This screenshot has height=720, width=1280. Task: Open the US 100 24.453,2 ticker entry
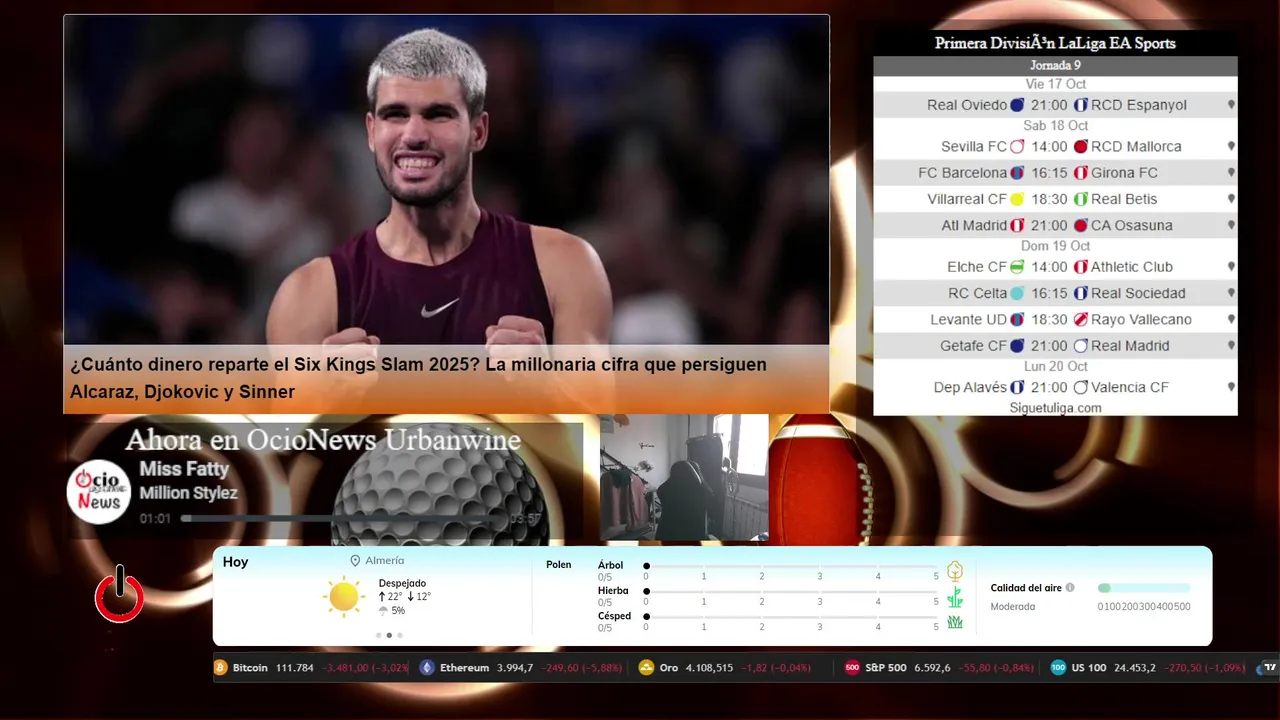[x=1147, y=667]
